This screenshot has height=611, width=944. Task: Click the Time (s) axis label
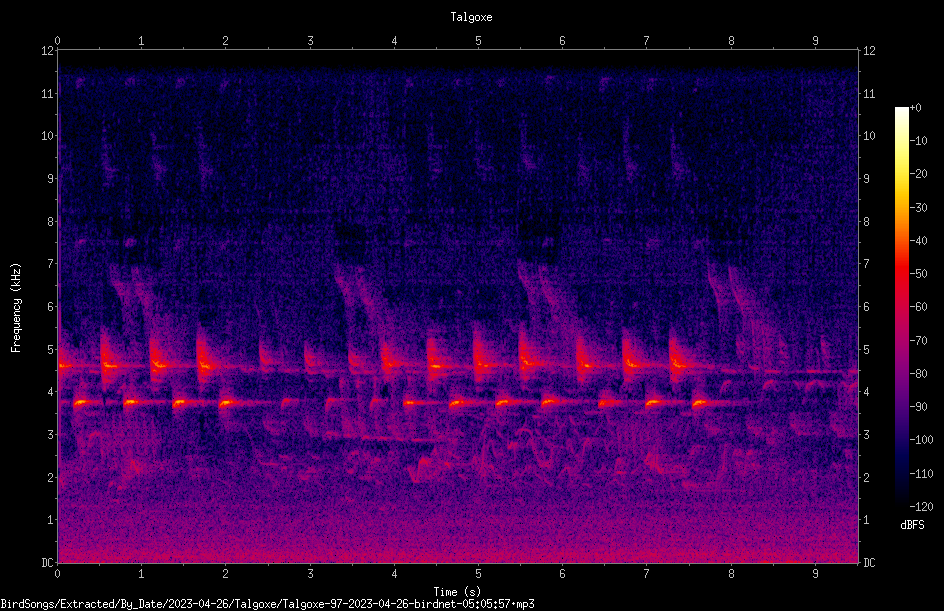pyautogui.click(x=457, y=592)
